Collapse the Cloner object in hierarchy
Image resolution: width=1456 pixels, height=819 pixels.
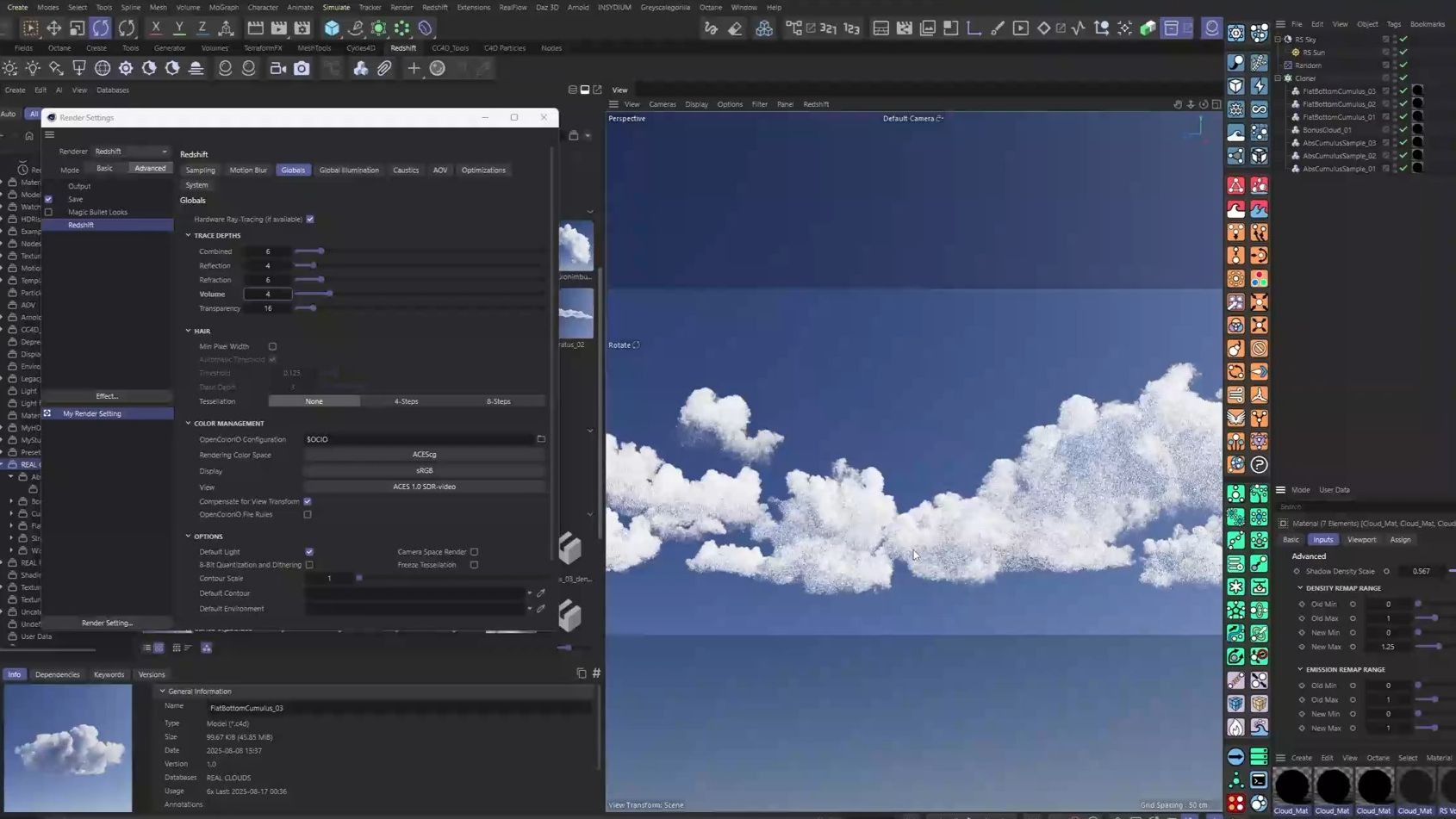[x=1279, y=78]
